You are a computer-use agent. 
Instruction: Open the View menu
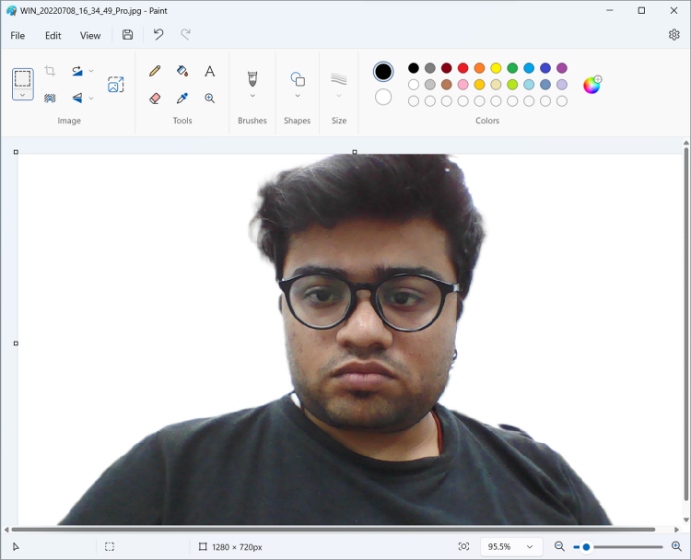tap(90, 36)
